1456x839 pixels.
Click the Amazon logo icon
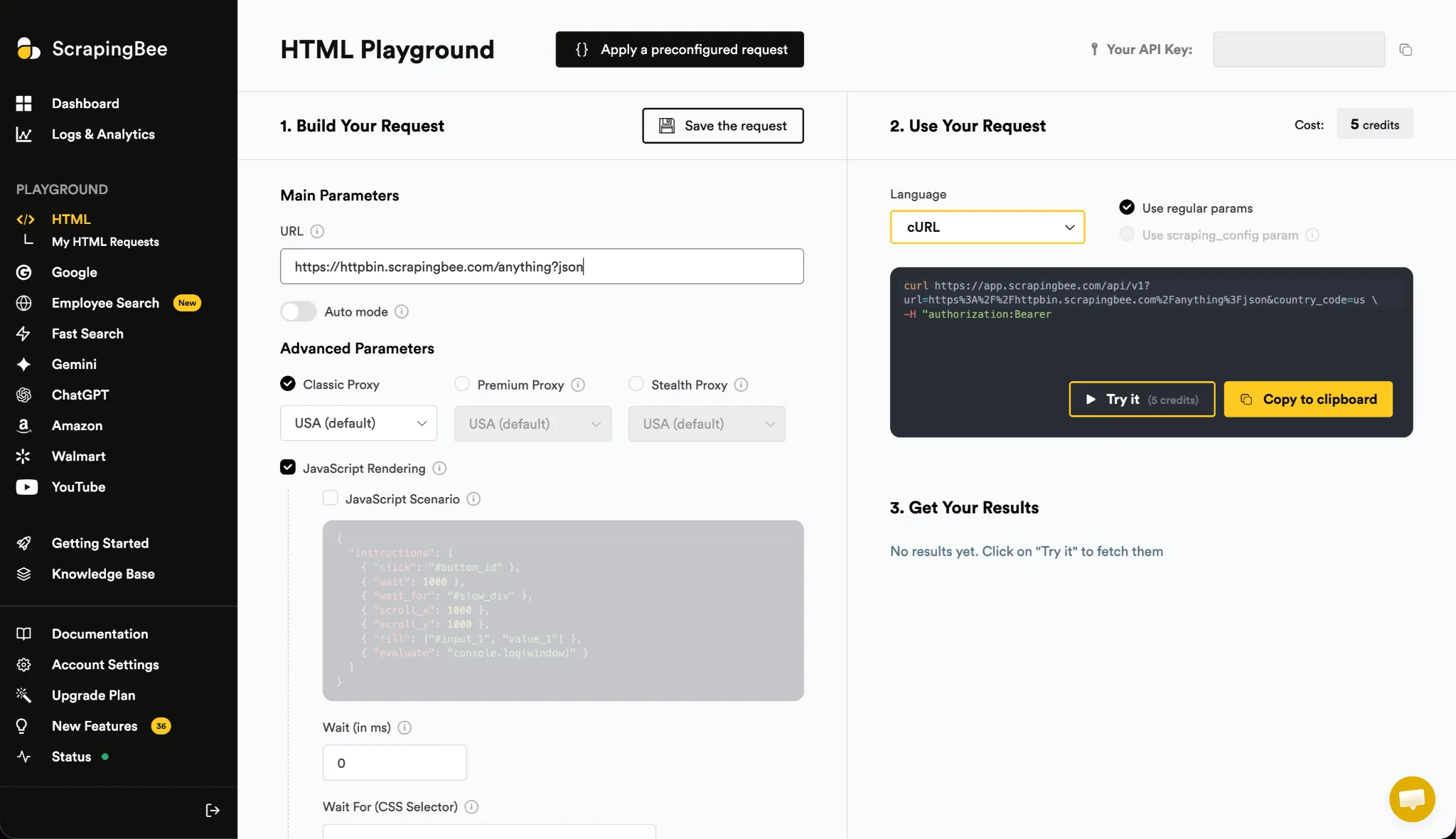24,426
